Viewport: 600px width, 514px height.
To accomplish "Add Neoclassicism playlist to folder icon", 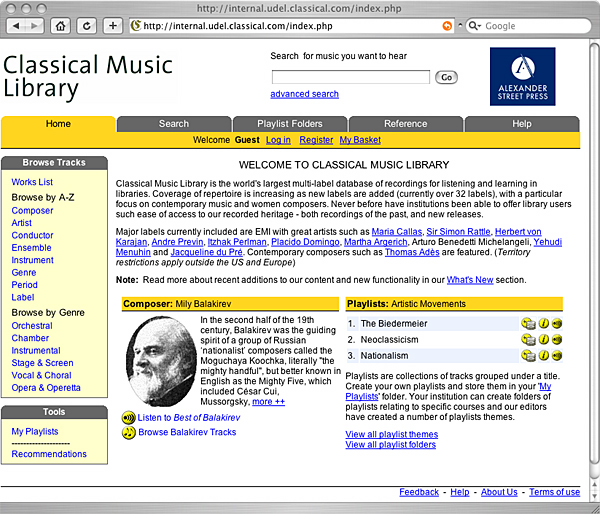I will 528,339.
